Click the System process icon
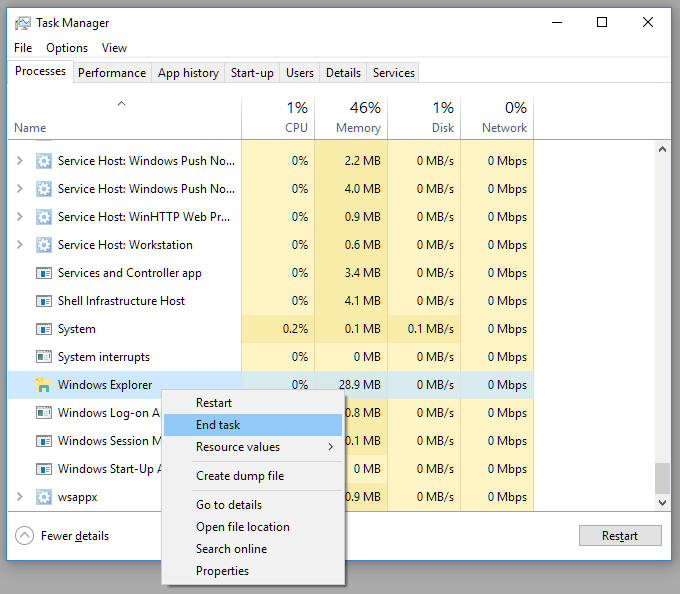The height and width of the screenshot is (594, 680). [x=43, y=329]
